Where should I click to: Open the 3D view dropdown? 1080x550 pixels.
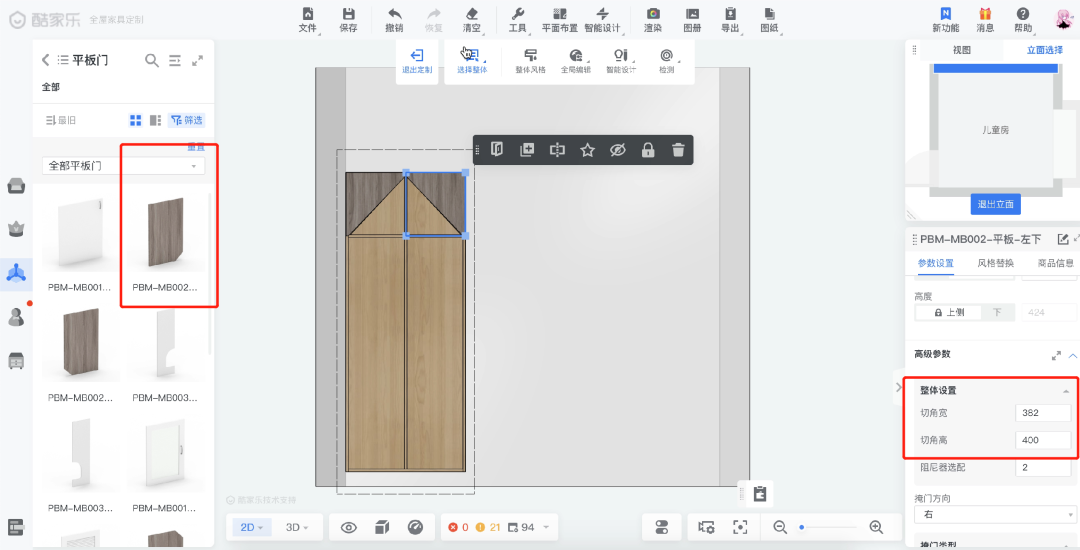[x=298, y=527]
